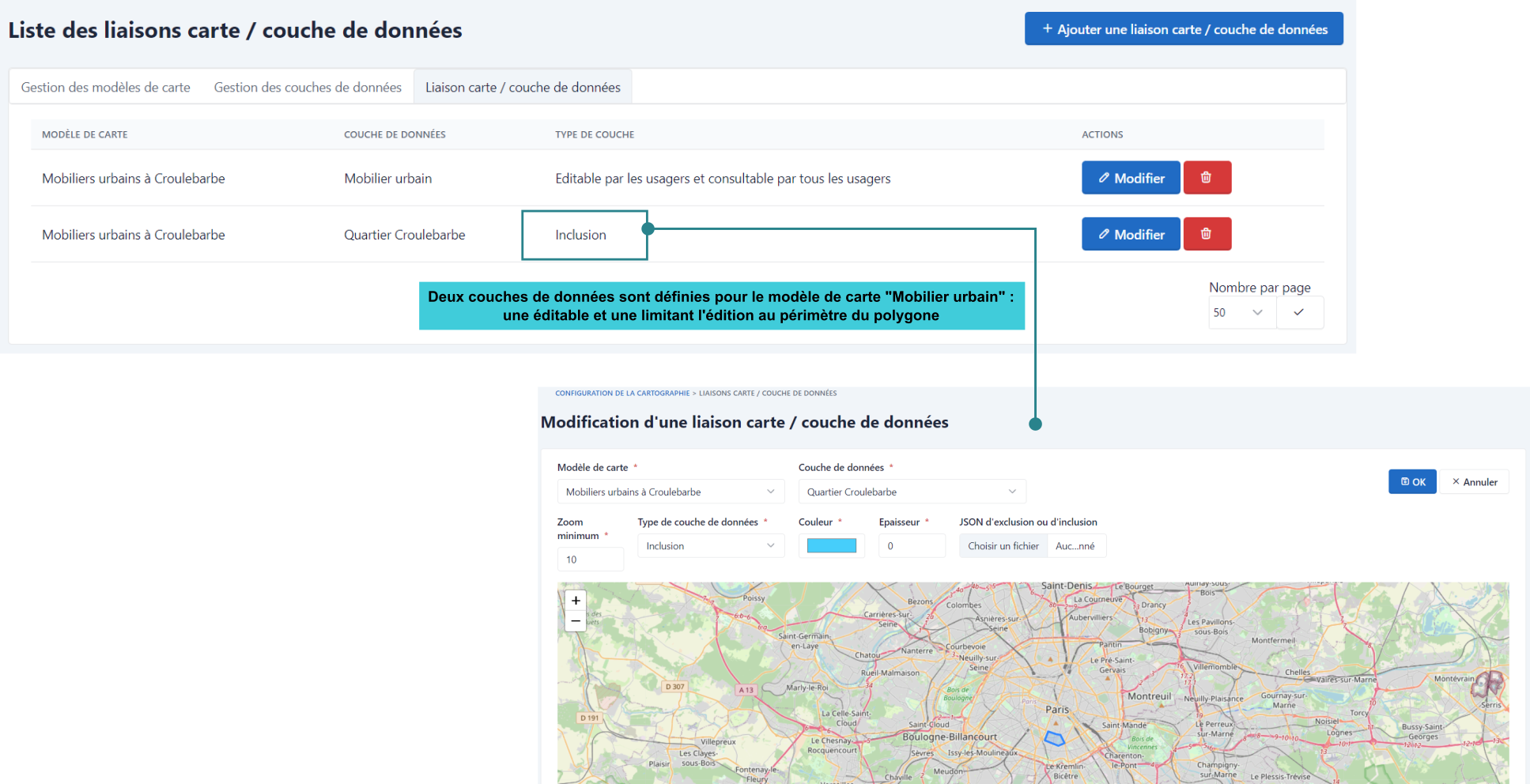Click Choisir un fichier to upload JSON
The image size is (1530, 784).
1003,545
